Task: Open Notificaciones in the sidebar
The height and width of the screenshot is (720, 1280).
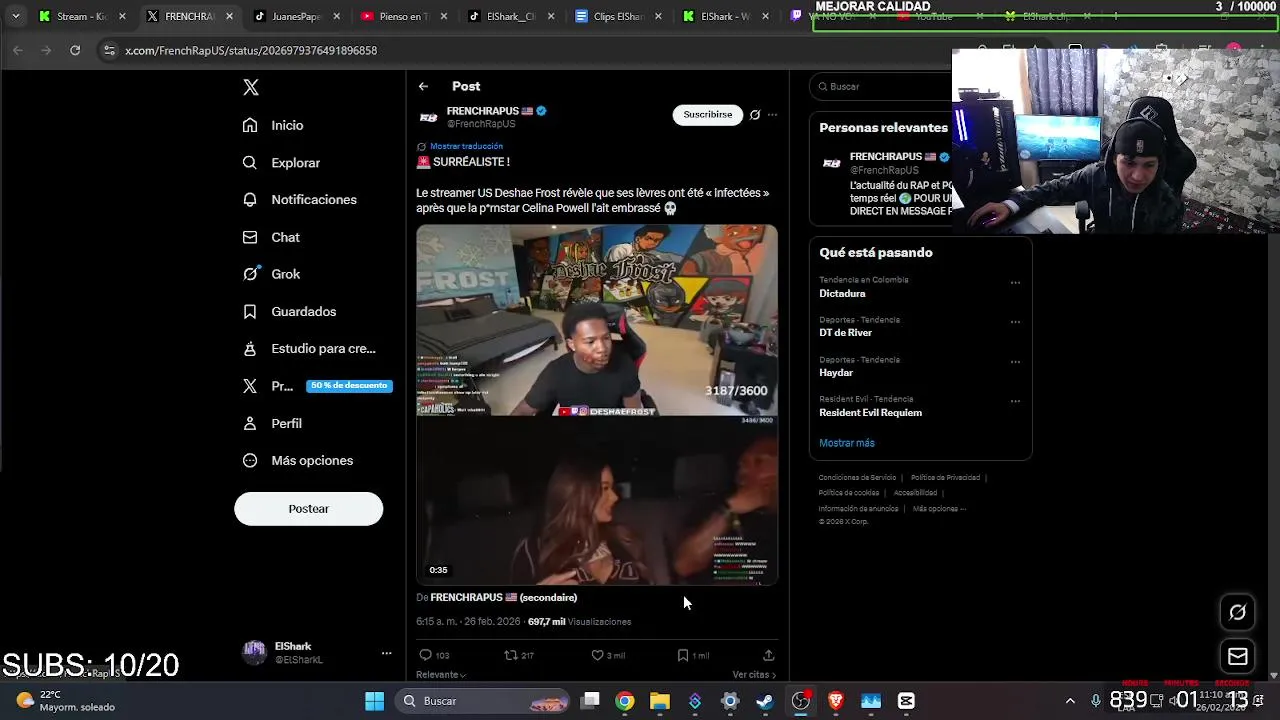Action: [x=299, y=199]
